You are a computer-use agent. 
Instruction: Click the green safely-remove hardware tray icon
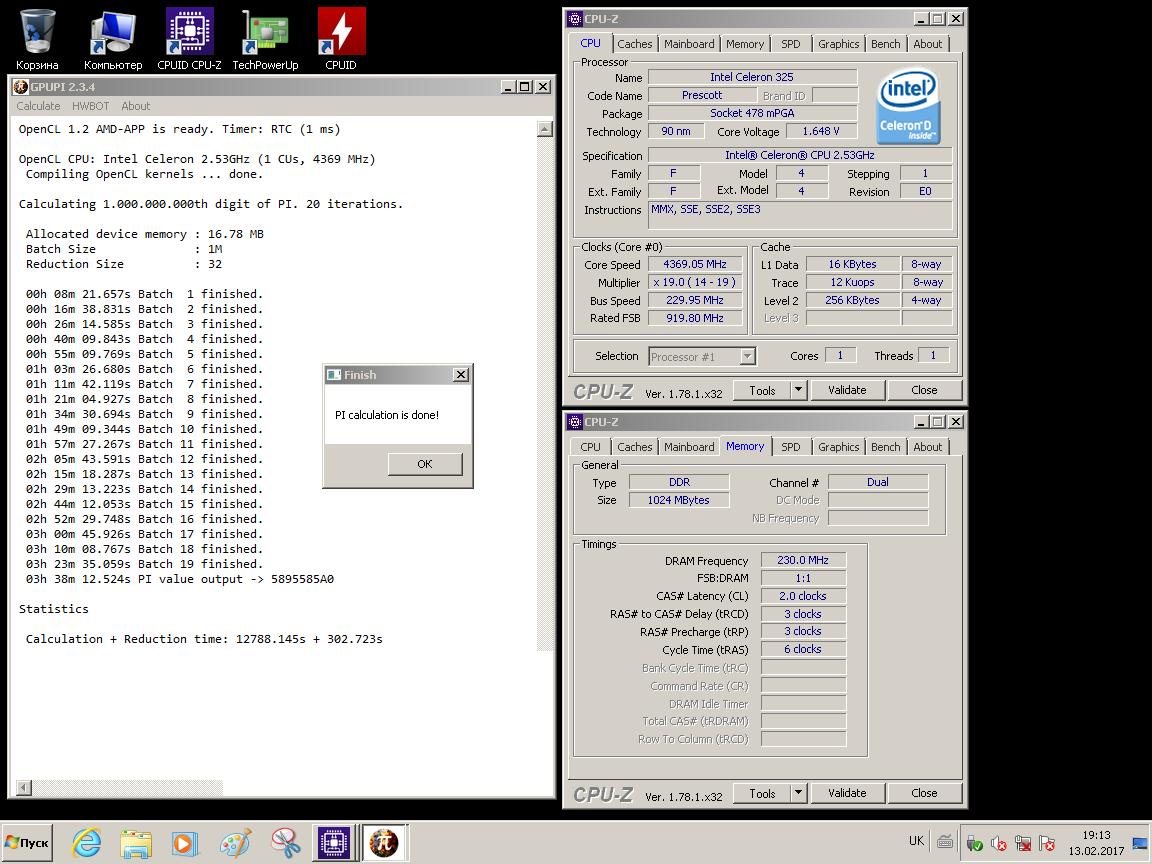click(x=975, y=843)
